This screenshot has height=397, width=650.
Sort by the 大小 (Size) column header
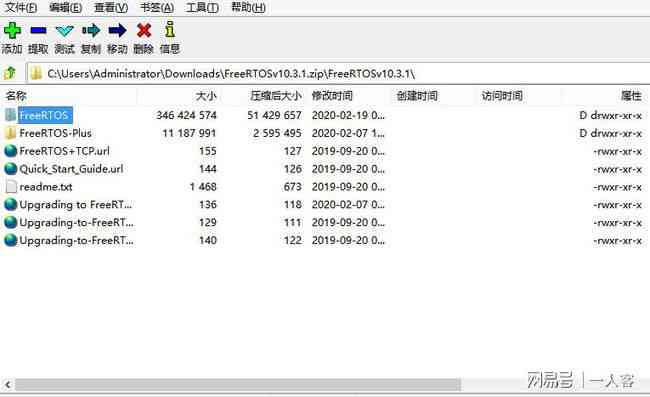coord(206,96)
